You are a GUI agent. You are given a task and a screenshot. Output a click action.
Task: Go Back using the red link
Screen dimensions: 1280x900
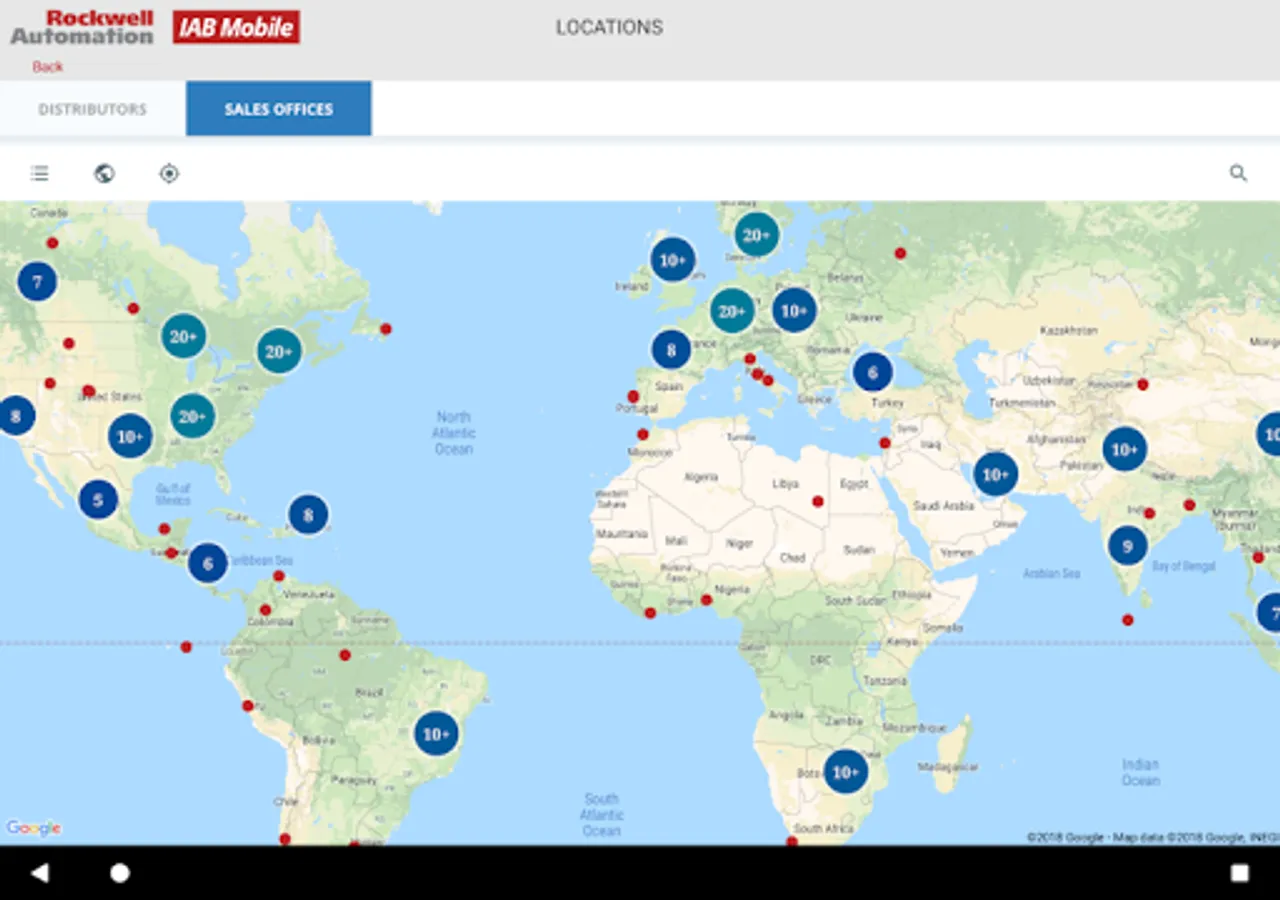click(x=48, y=67)
